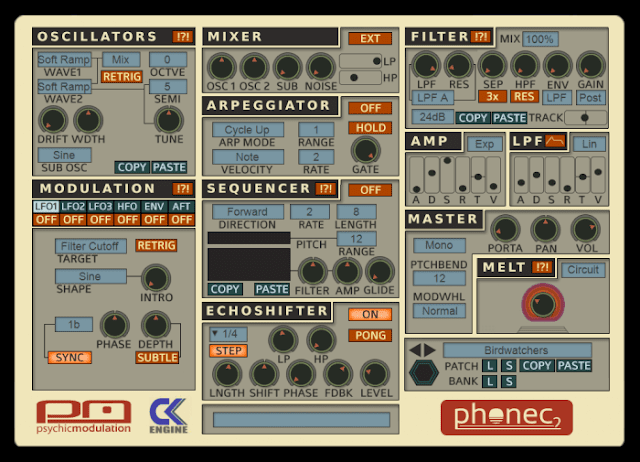Toggle the Sequencer OFF switch
This screenshot has width=640, height=462.
[x=370, y=190]
